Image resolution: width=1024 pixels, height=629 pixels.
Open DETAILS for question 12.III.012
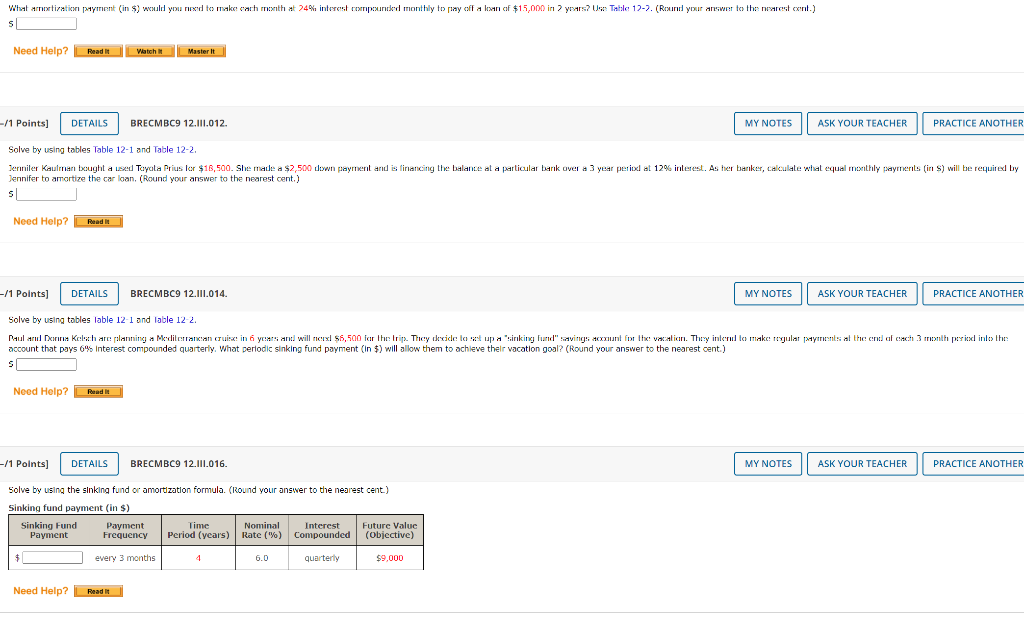click(89, 123)
